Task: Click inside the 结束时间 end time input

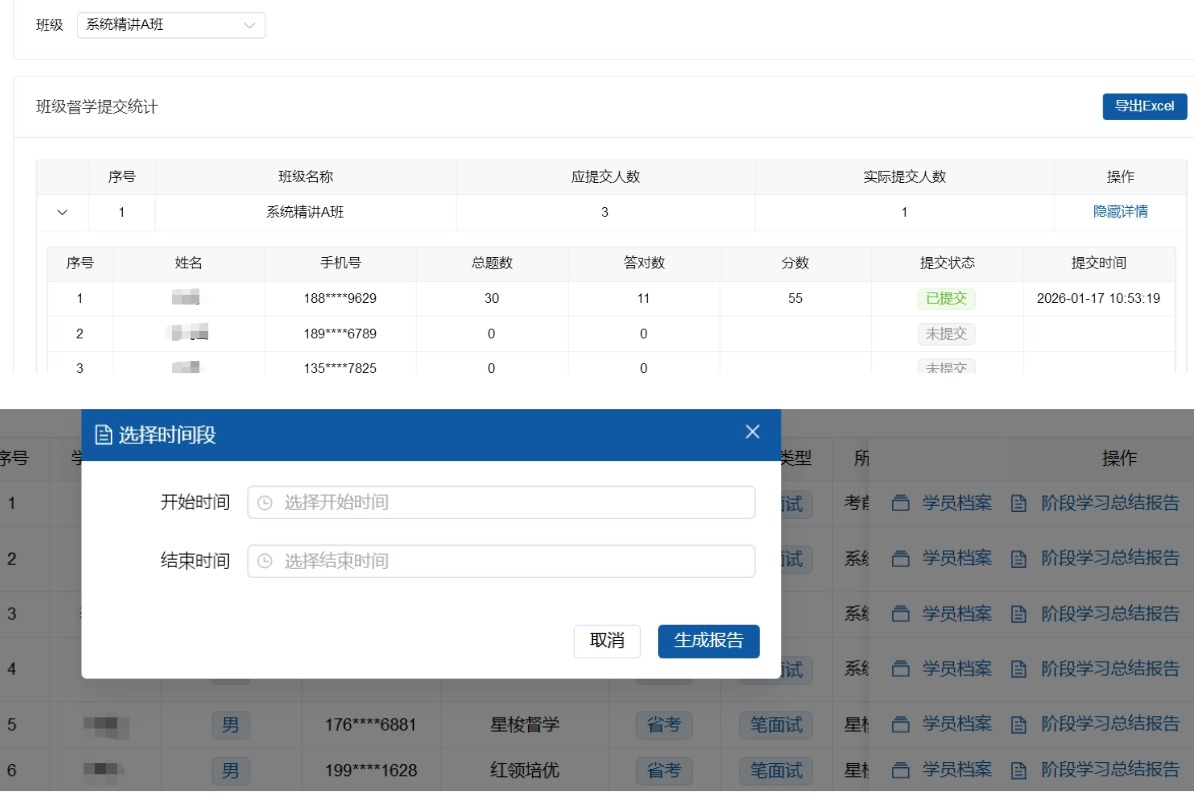Action: (500, 561)
